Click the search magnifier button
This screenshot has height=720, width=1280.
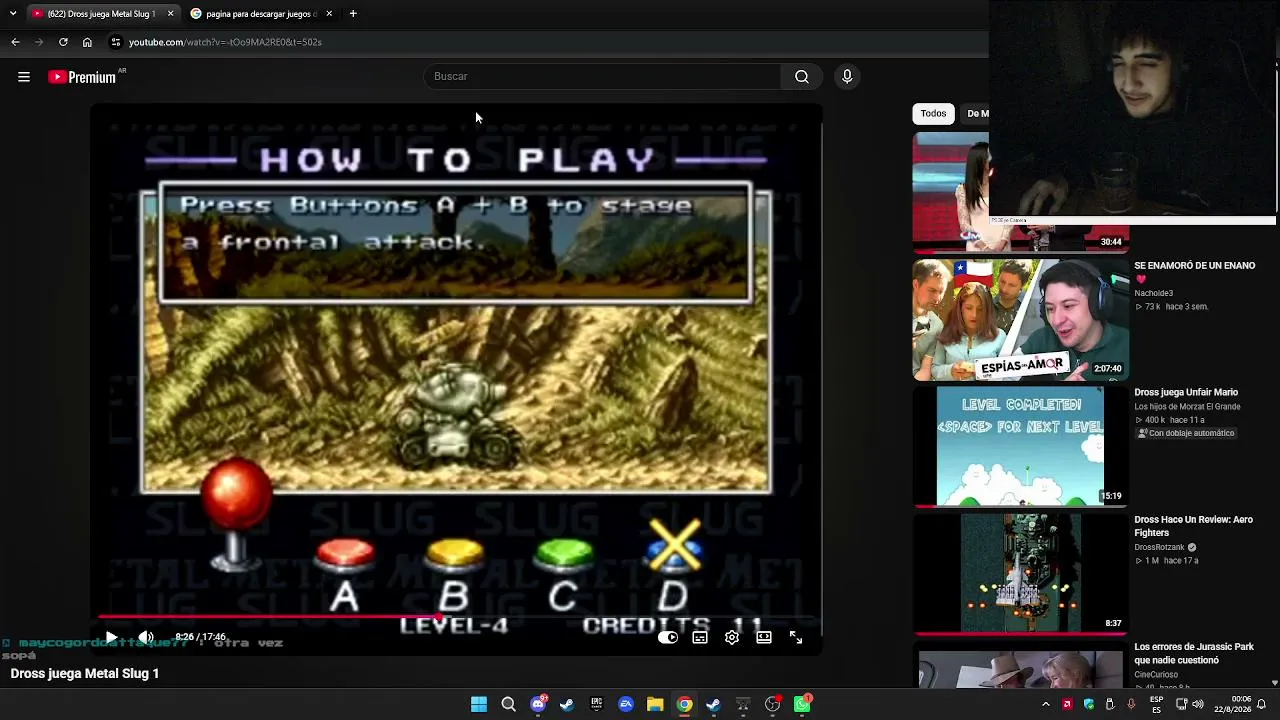[802, 77]
